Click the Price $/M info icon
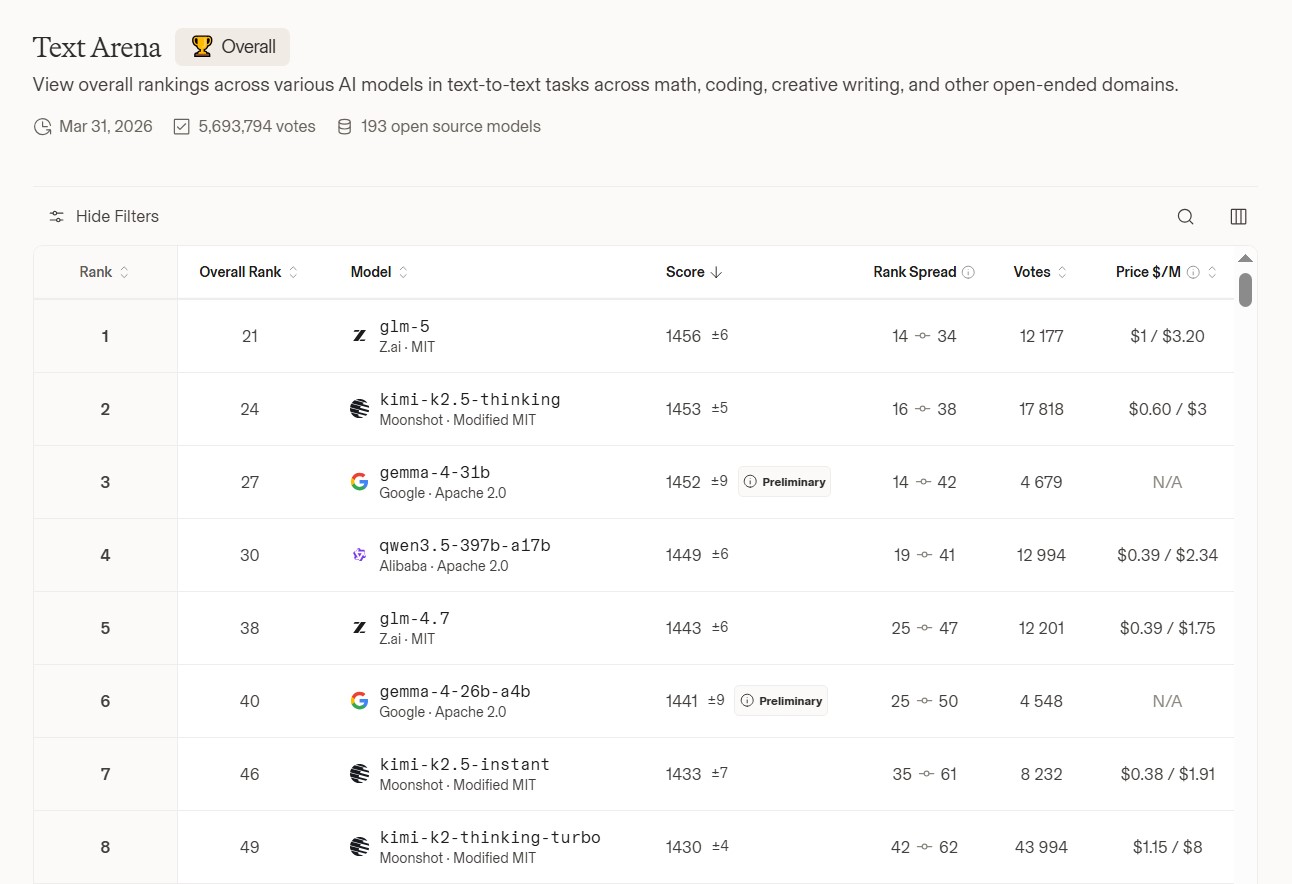This screenshot has width=1292, height=884. (1193, 272)
